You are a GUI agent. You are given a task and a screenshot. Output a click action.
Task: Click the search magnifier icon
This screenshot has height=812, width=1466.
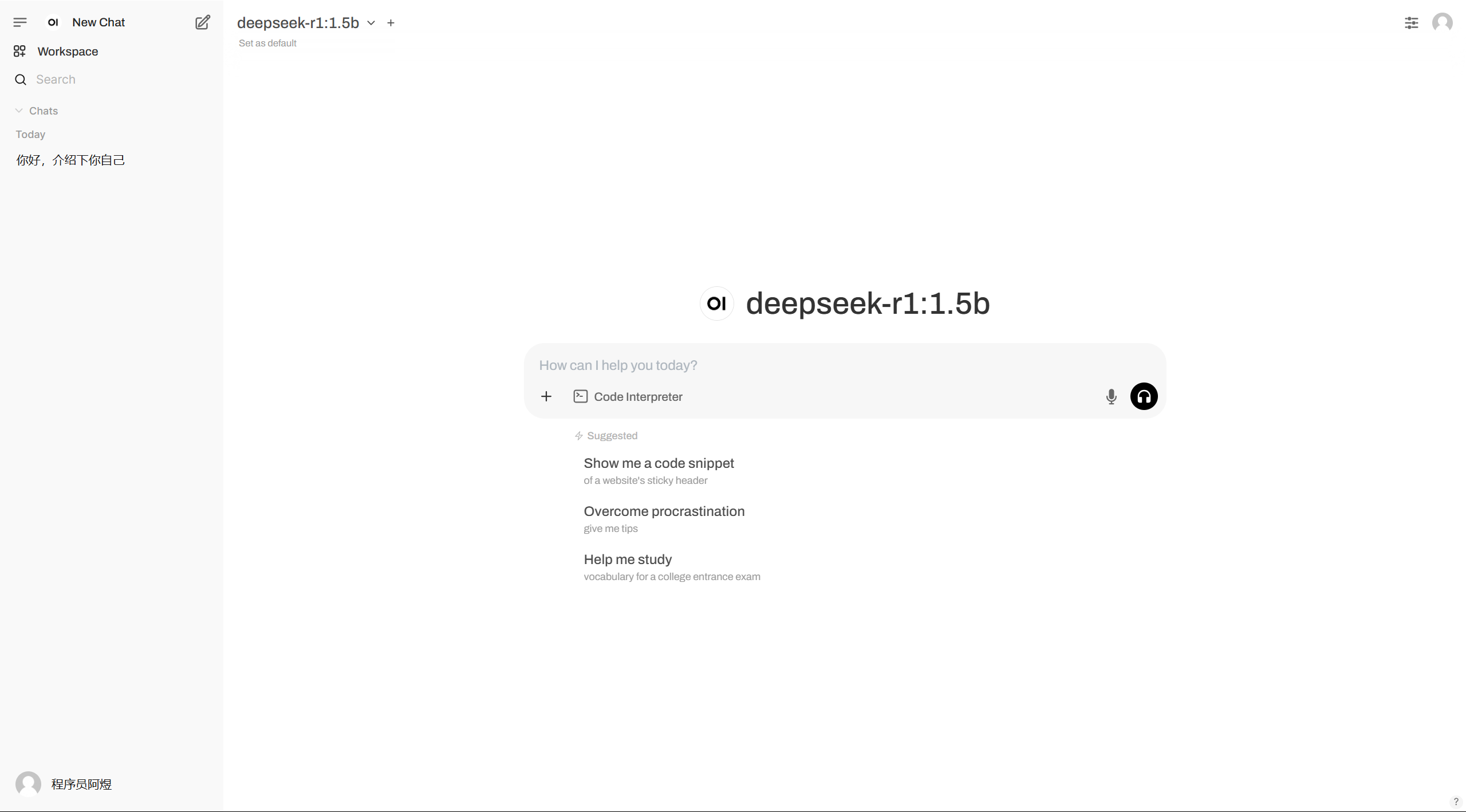[21, 80]
